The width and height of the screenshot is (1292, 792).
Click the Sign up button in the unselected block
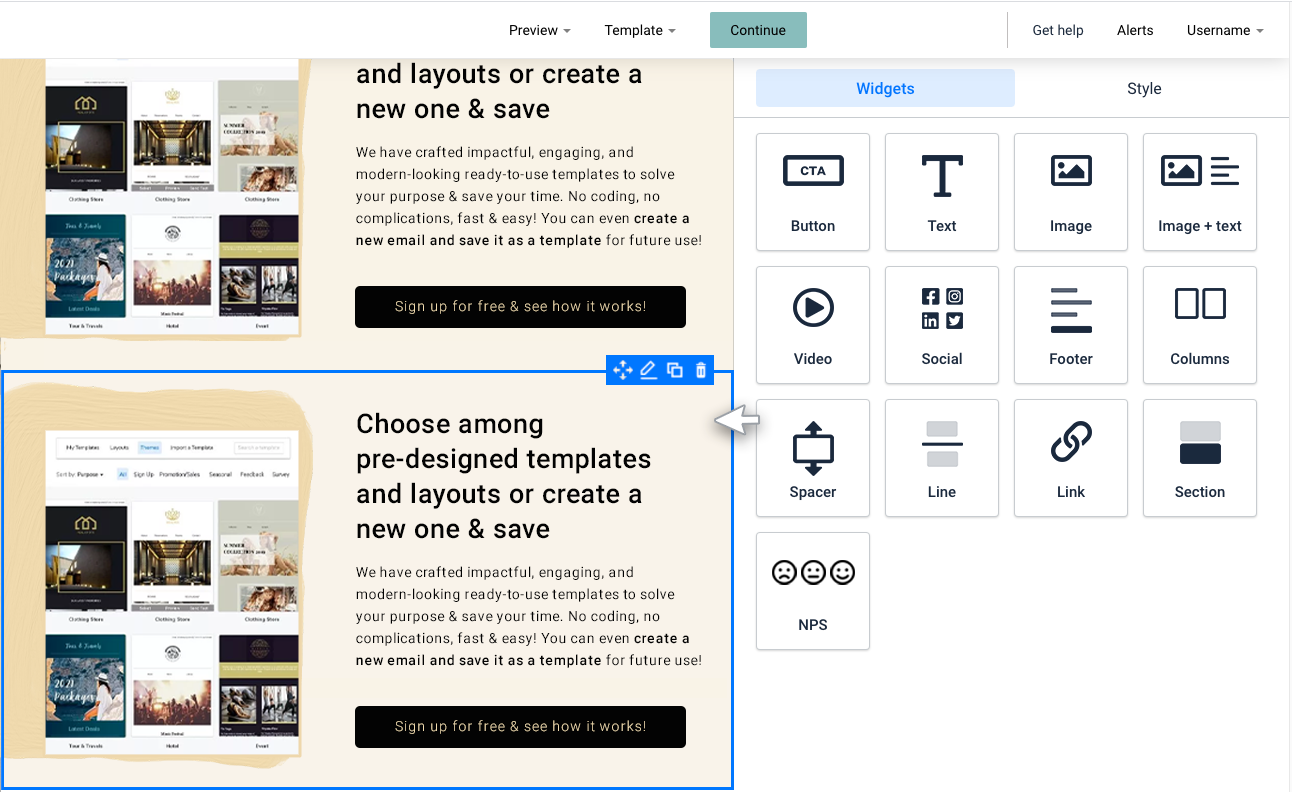coord(520,307)
